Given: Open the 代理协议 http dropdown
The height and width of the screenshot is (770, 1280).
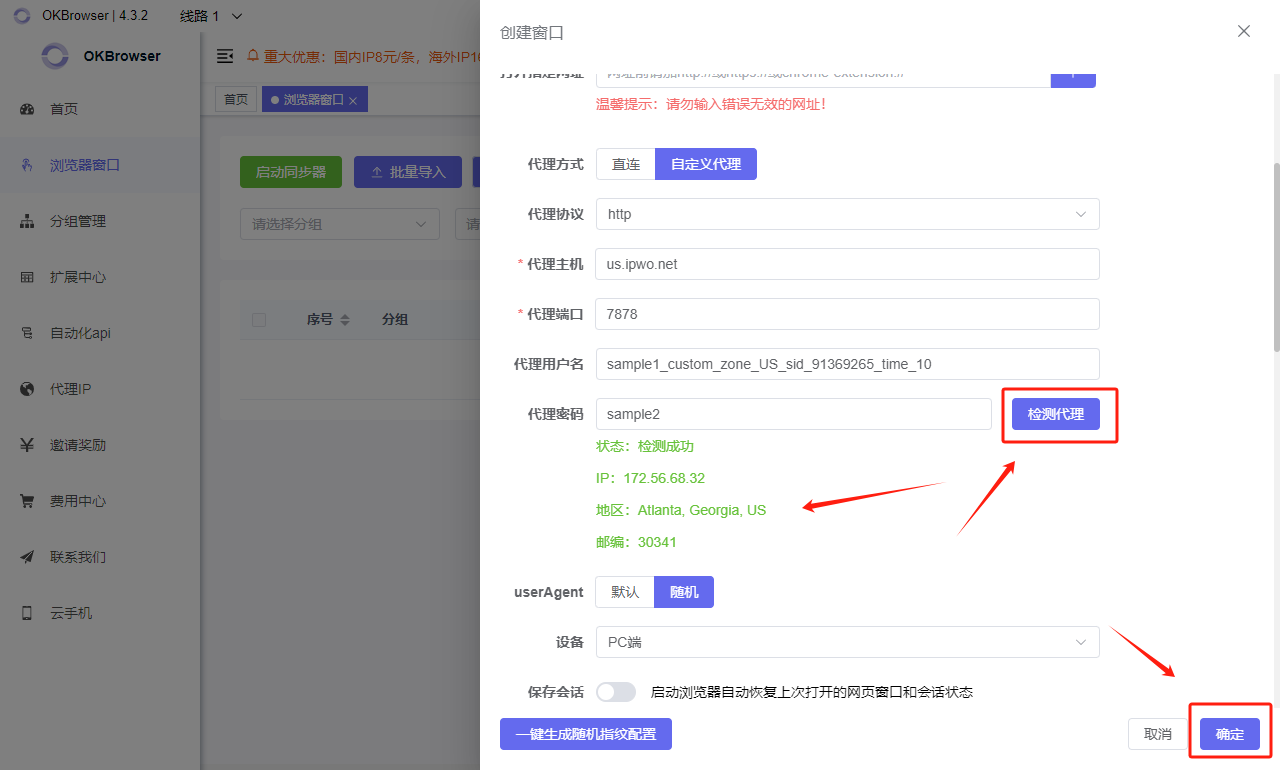Looking at the screenshot, I should (x=847, y=214).
